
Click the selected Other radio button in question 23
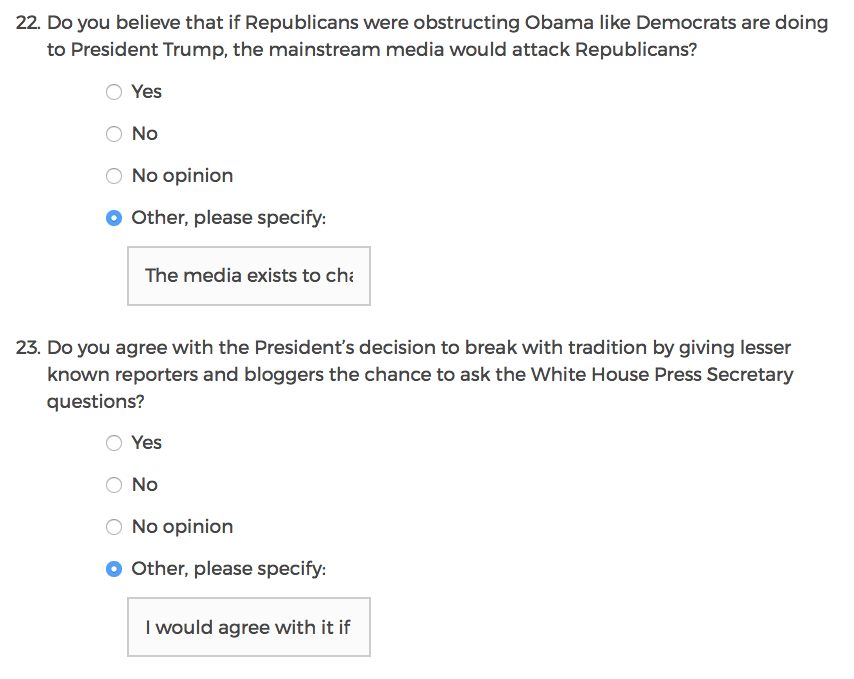(x=114, y=569)
